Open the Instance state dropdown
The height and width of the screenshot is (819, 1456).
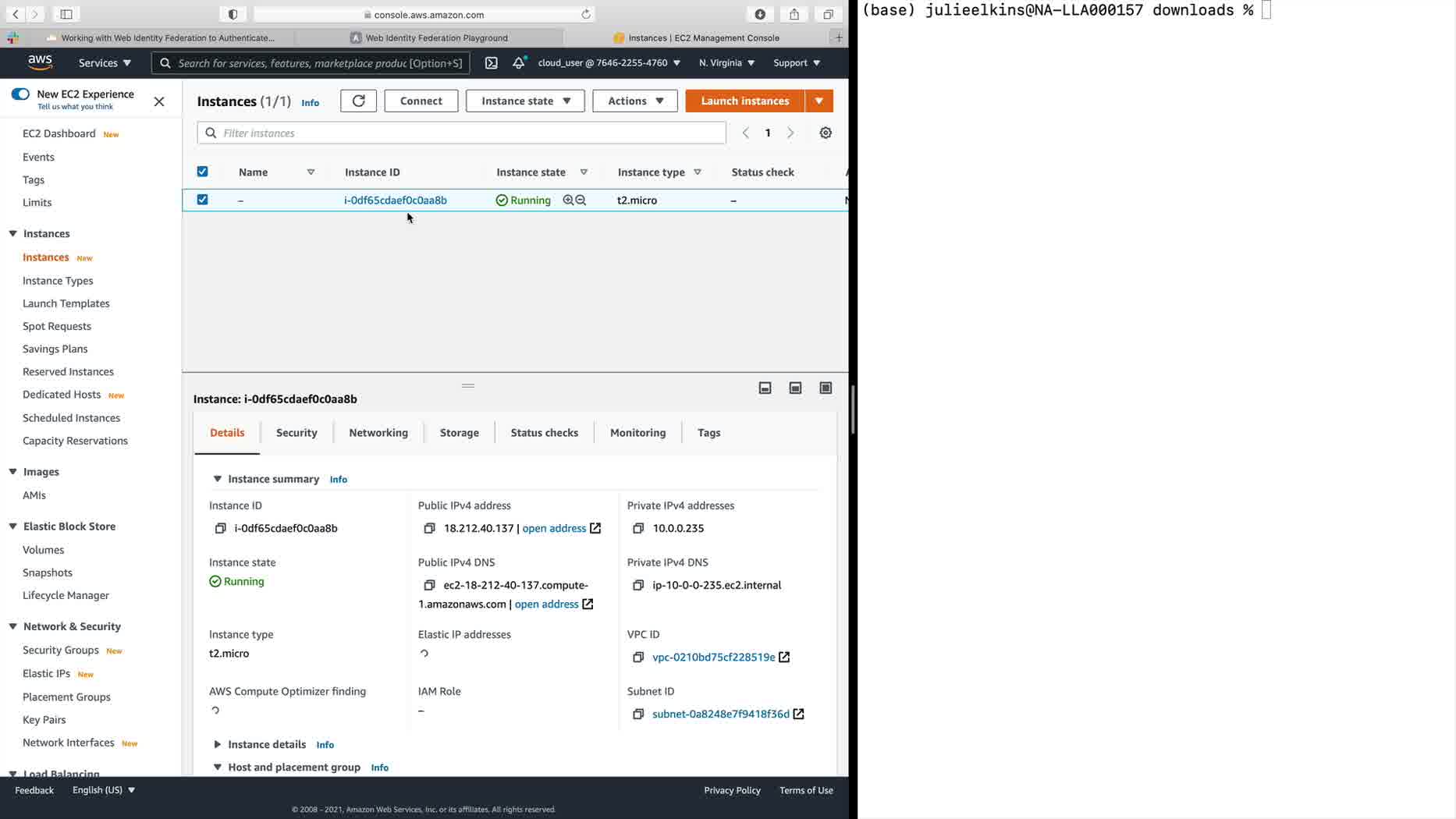525,101
